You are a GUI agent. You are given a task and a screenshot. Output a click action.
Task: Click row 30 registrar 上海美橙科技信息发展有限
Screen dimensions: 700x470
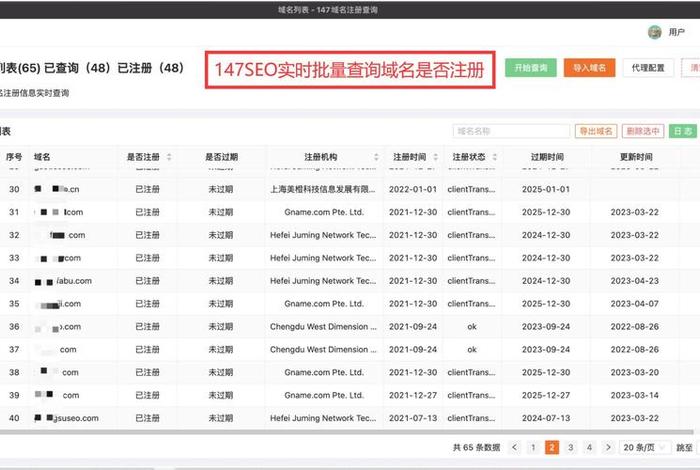323,189
